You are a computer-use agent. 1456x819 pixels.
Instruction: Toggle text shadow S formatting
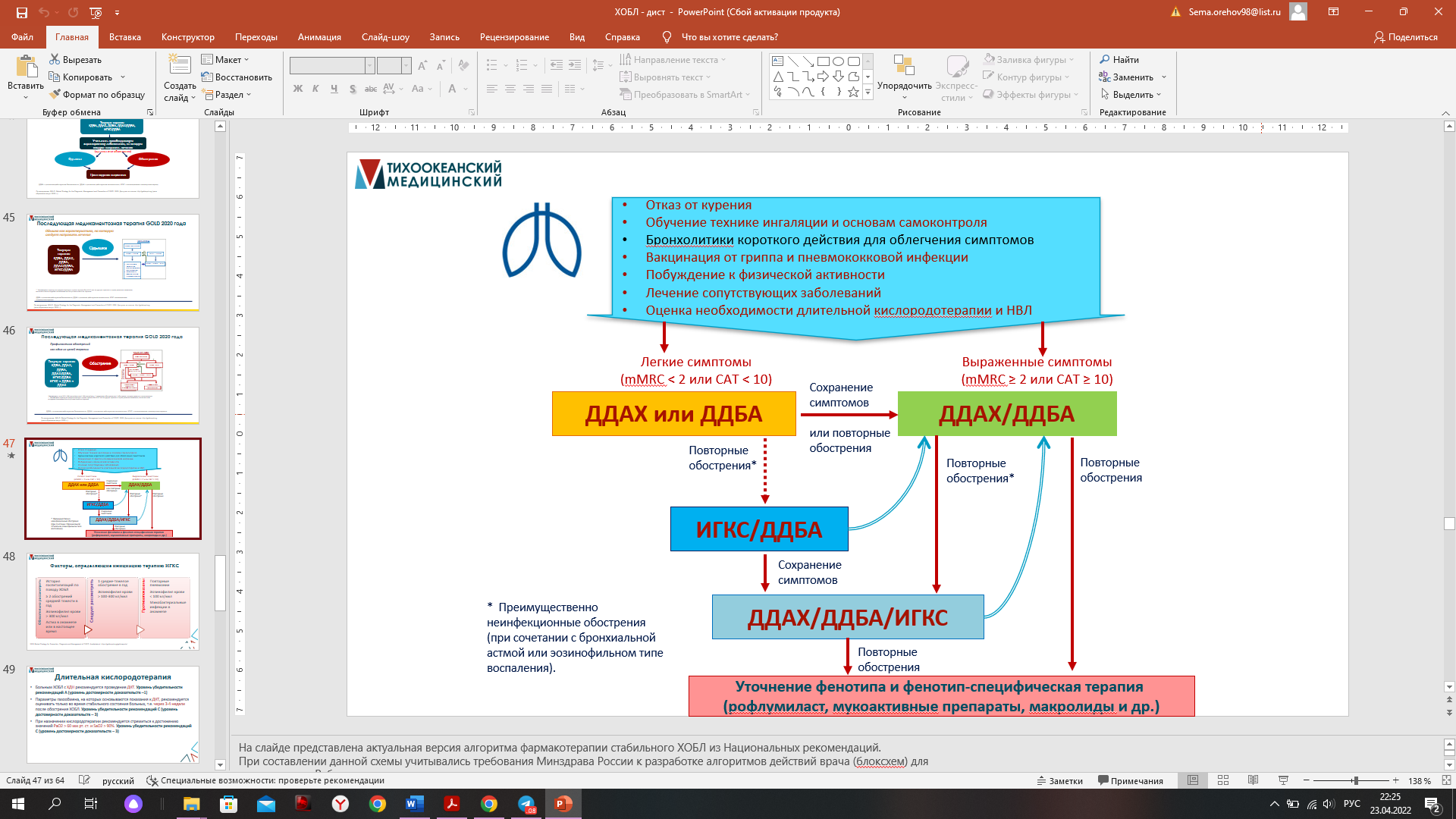353,89
